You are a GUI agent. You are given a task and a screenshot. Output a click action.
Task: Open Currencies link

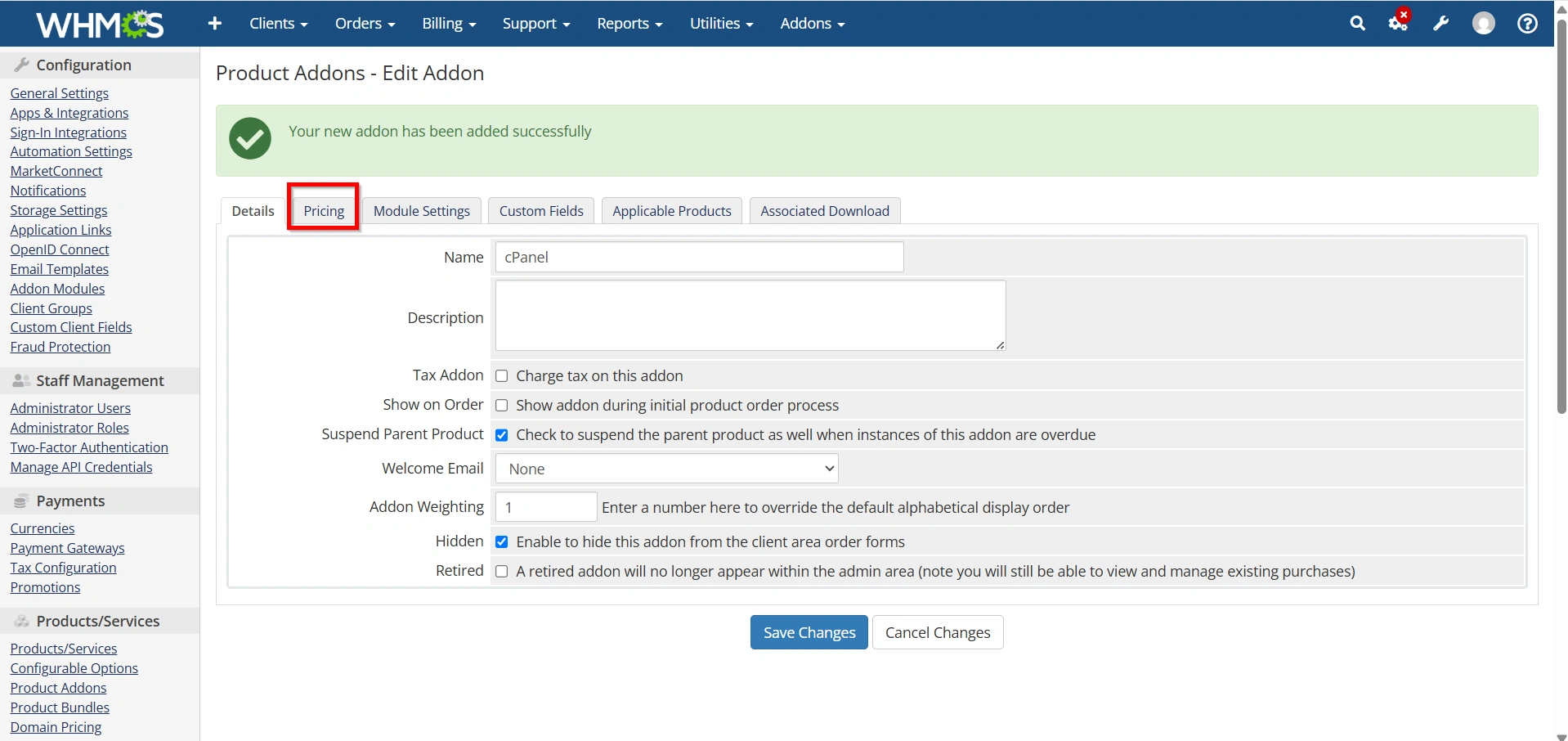[x=43, y=528]
